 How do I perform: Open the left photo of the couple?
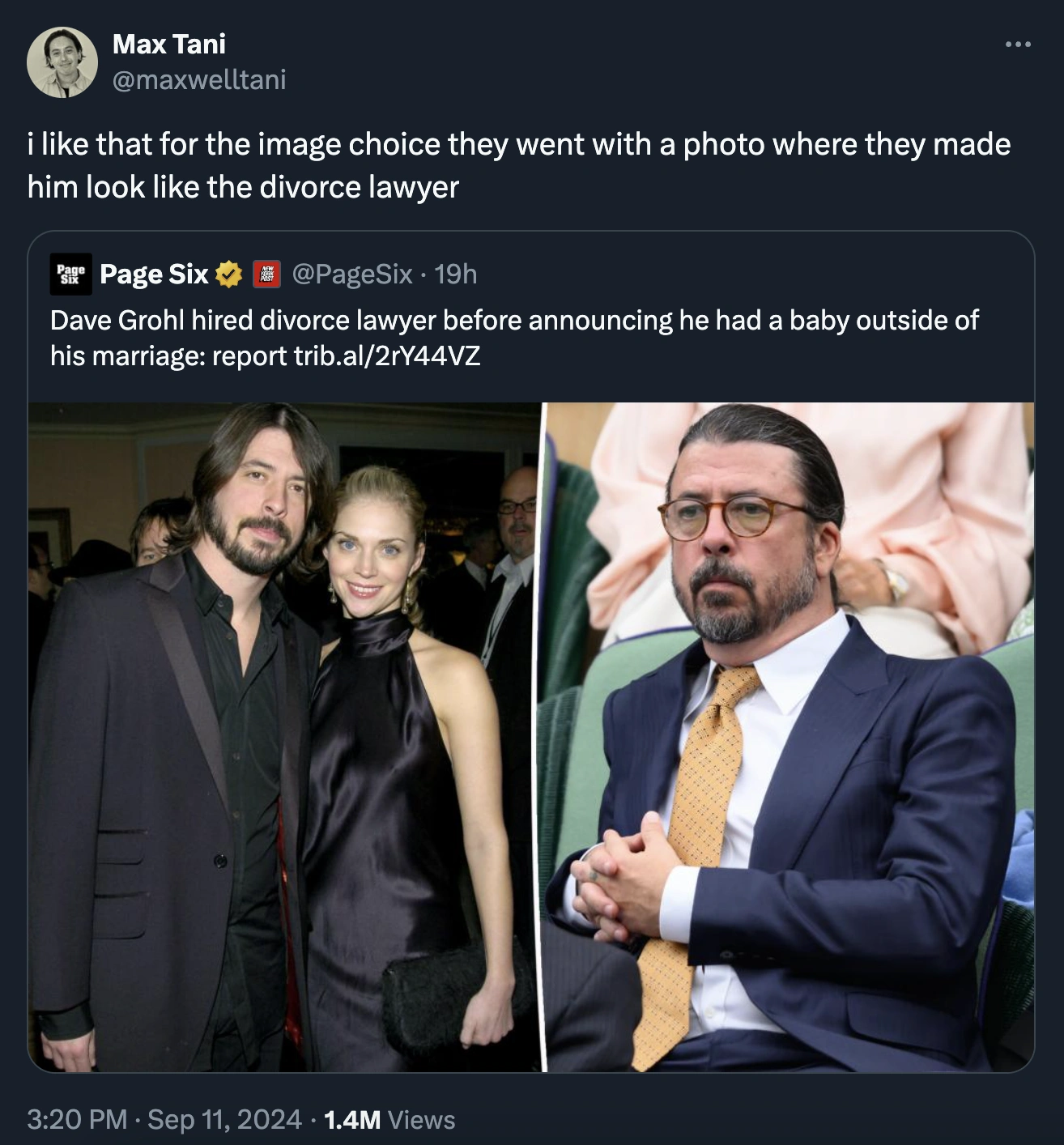click(x=283, y=737)
